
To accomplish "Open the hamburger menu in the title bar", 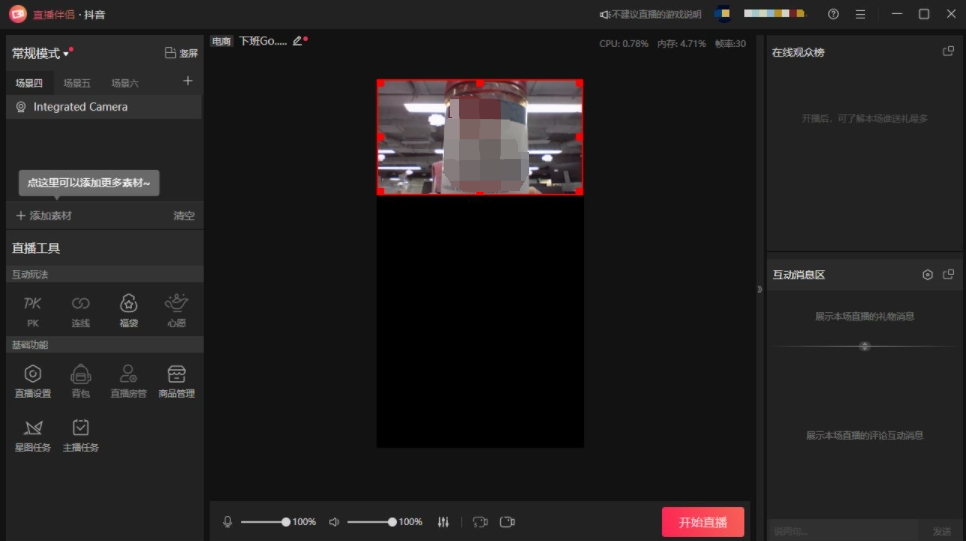I will [x=861, y=14].
